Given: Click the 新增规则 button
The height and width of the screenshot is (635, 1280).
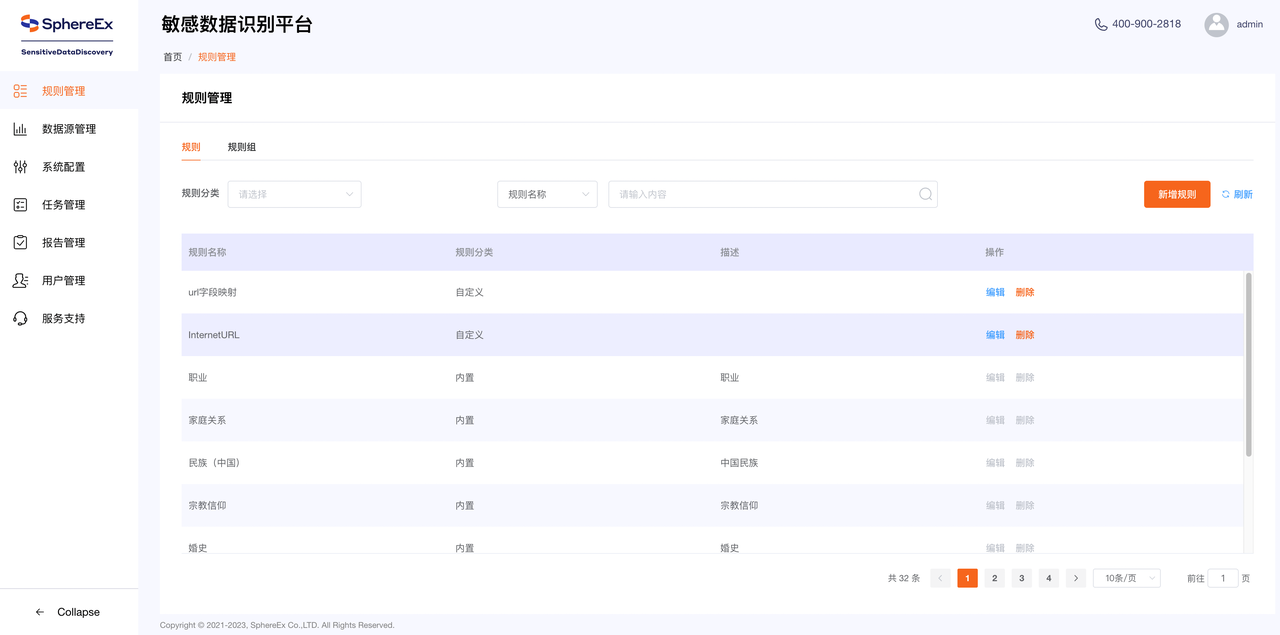Looking at the screenshot, I should 1176,194.
